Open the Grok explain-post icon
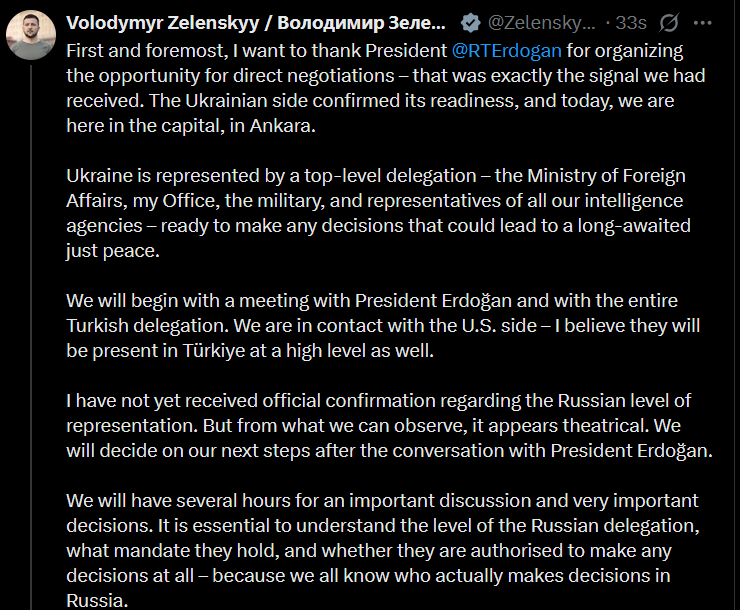This screenshot has height=610, width=740. tap(669, 23)
